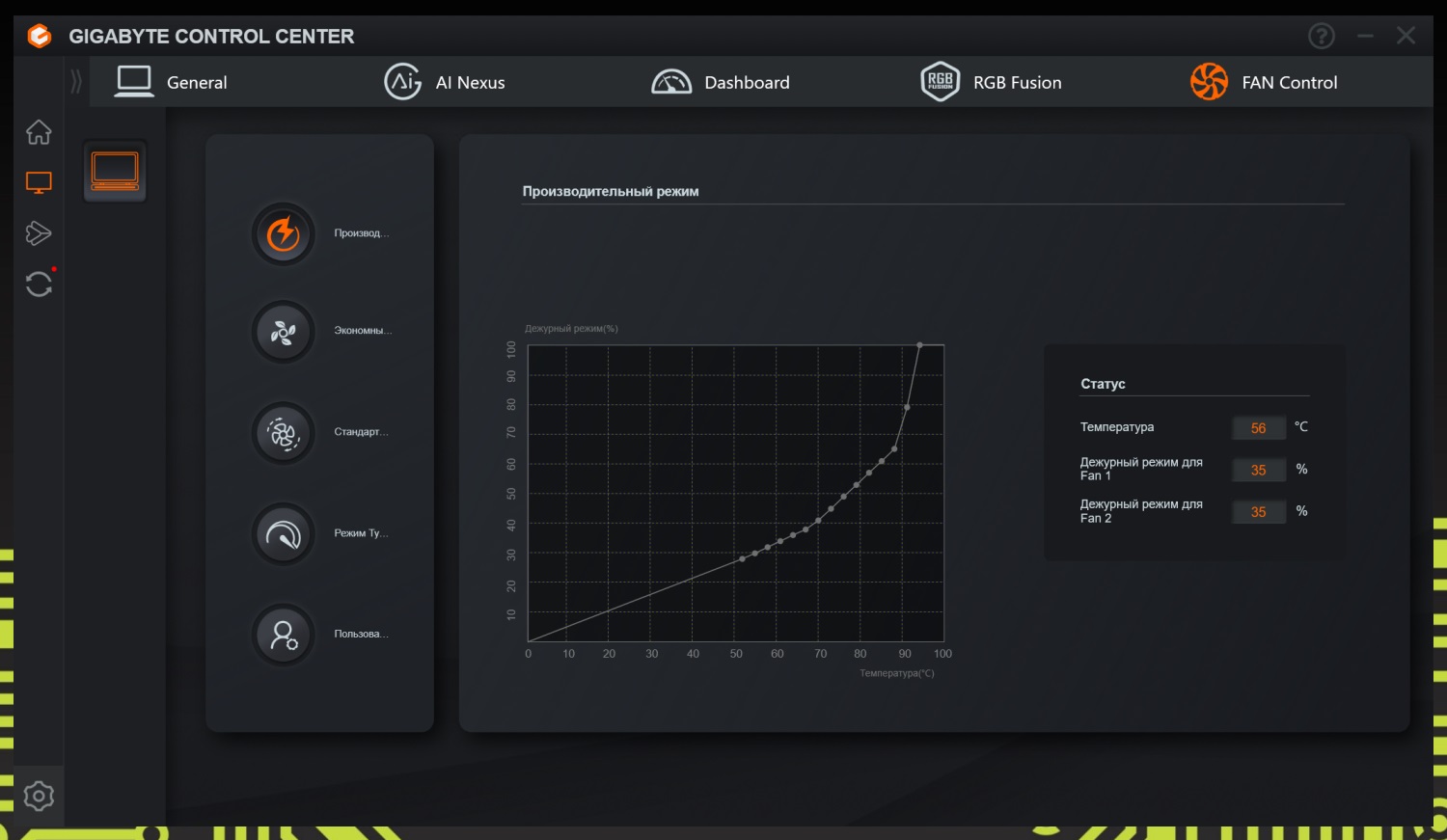Switch to the RGB Fusion tab
The image size is (1447, 840).
(991, 82)
